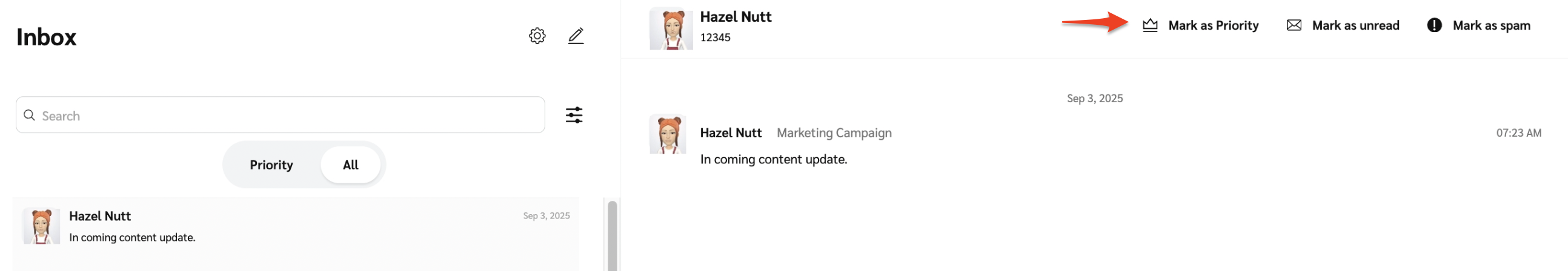Switch to the All tab
Screen dimensions: 1568x271
click(351, 165)
